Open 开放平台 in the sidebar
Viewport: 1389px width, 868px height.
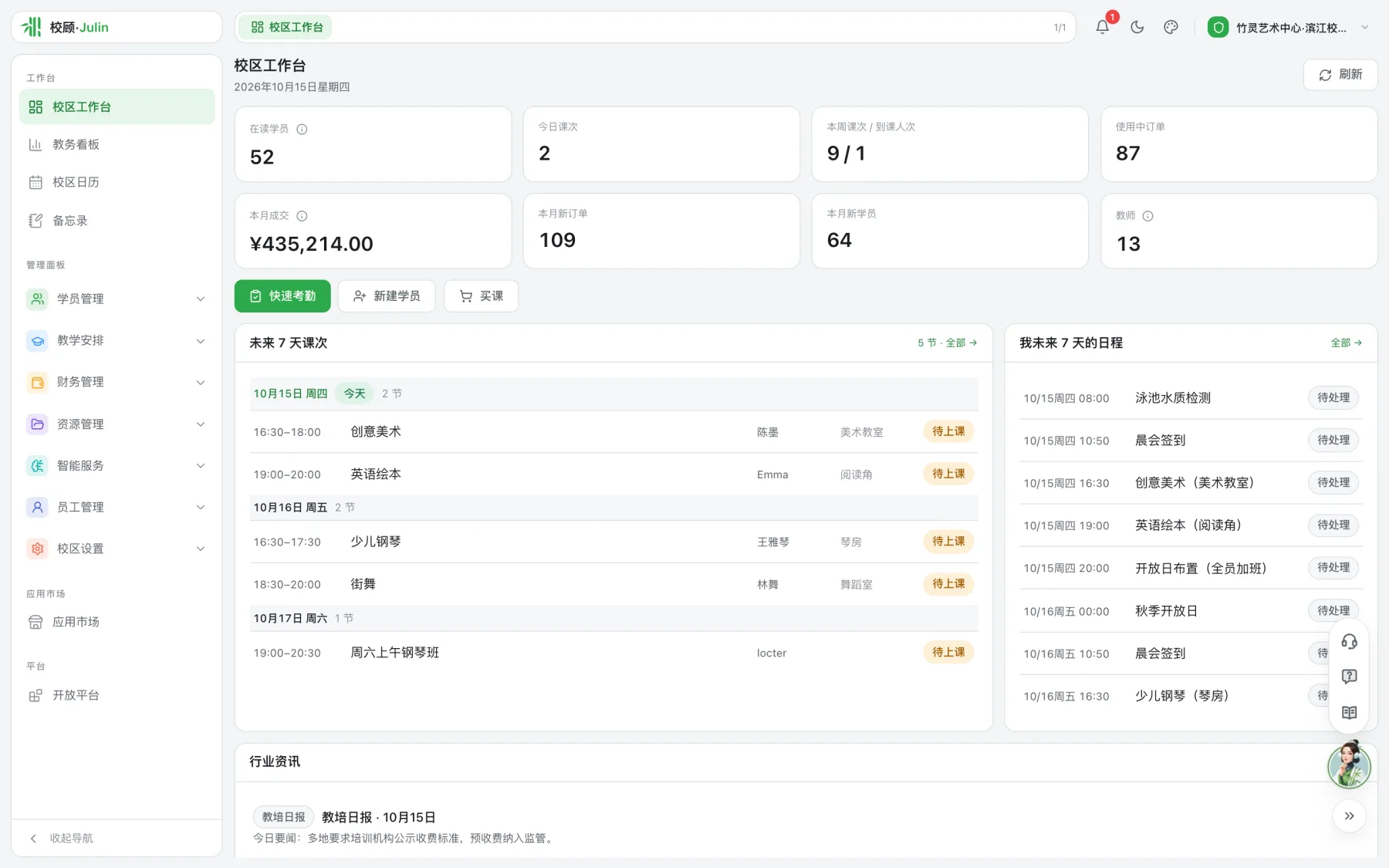[117, 695]
